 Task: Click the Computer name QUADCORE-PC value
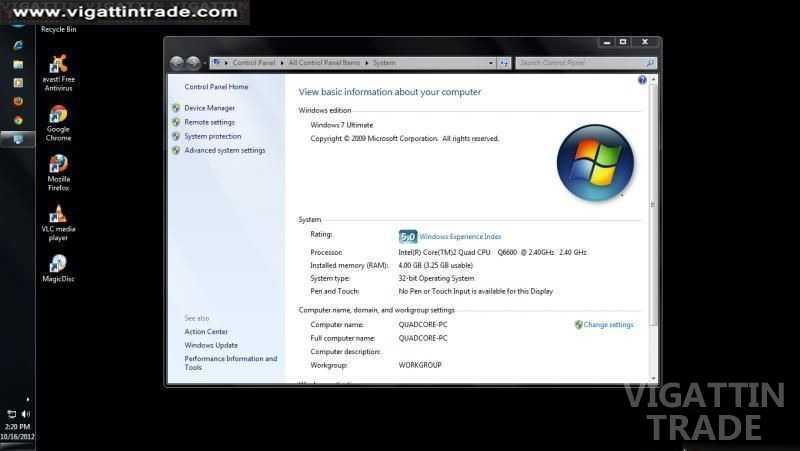click(423, 324)
